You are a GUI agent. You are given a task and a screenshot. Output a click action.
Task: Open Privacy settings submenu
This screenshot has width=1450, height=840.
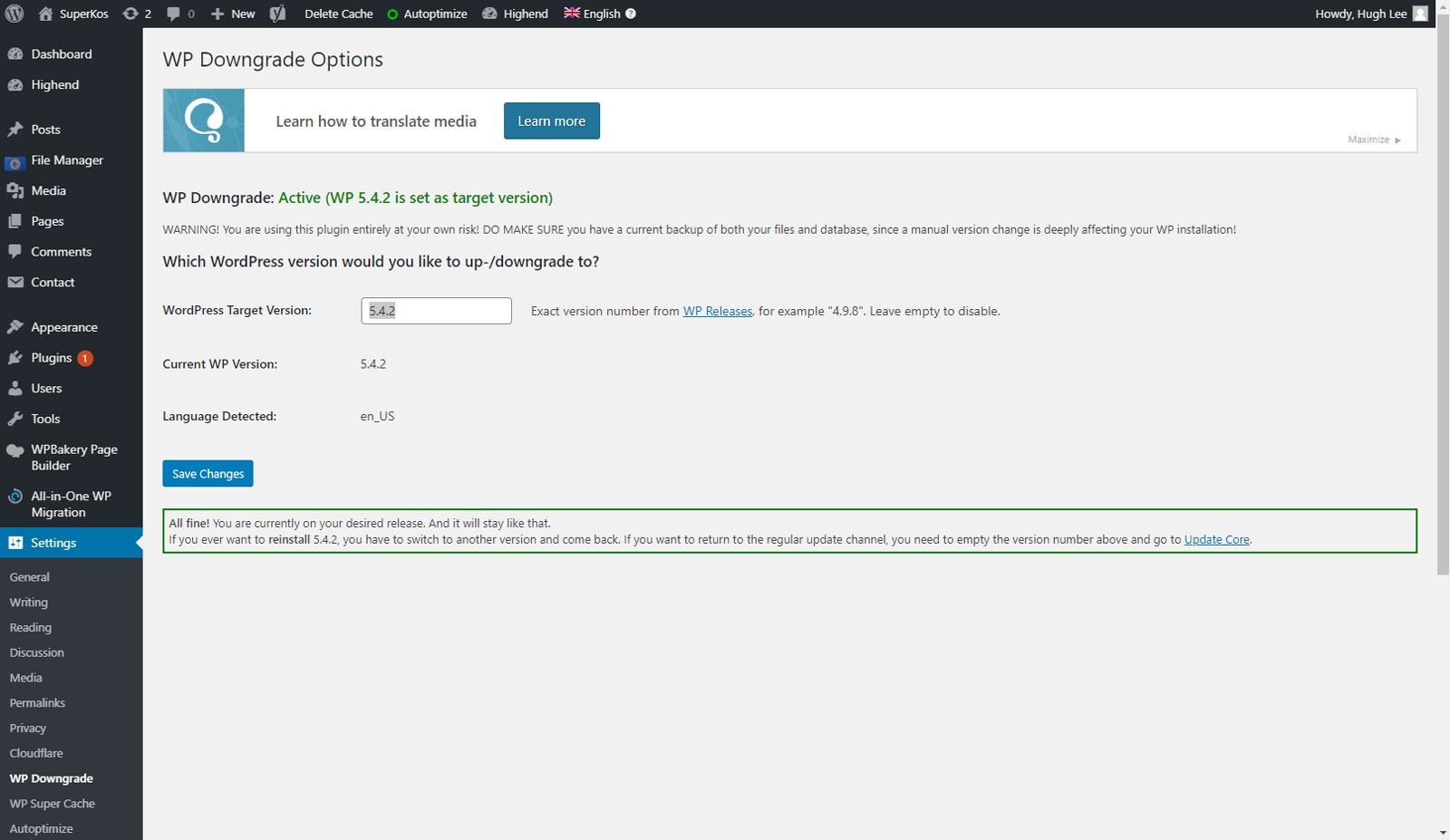coord(28,729)
